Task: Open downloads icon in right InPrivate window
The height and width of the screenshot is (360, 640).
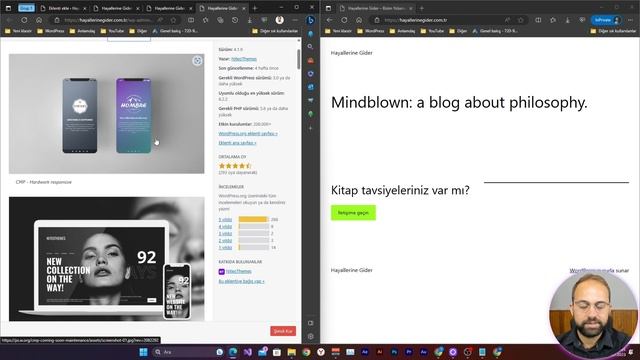Action: (568, 20)
